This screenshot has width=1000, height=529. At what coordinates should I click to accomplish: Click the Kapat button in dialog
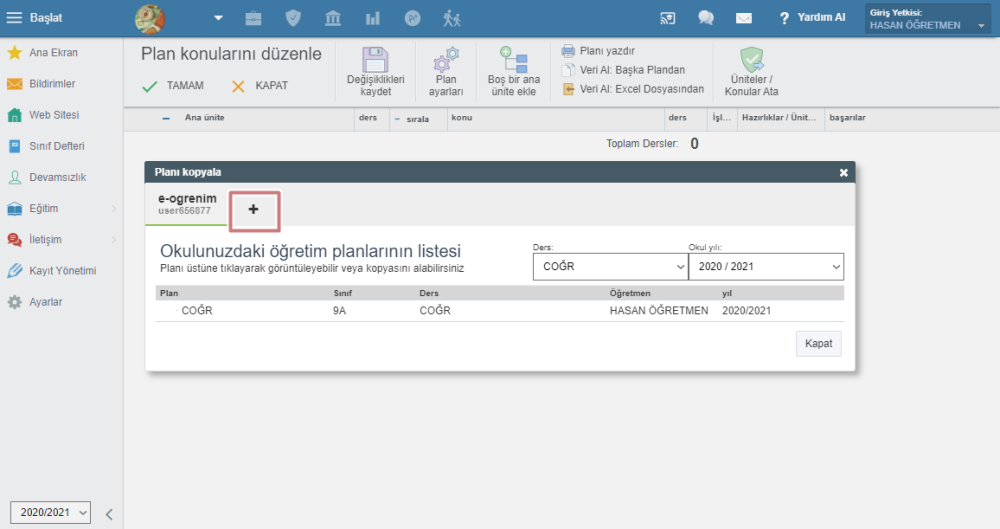(x=818, y=344)
